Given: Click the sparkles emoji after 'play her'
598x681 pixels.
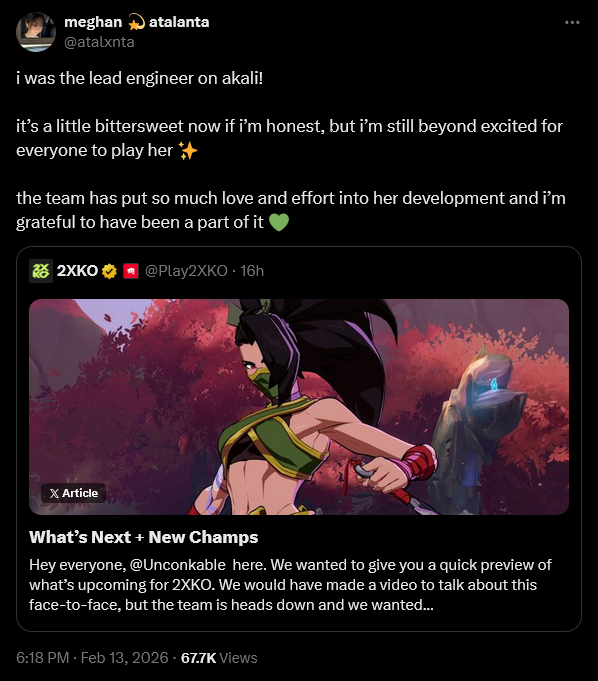Looking at the screenshot, I should [x=188, y=151].
